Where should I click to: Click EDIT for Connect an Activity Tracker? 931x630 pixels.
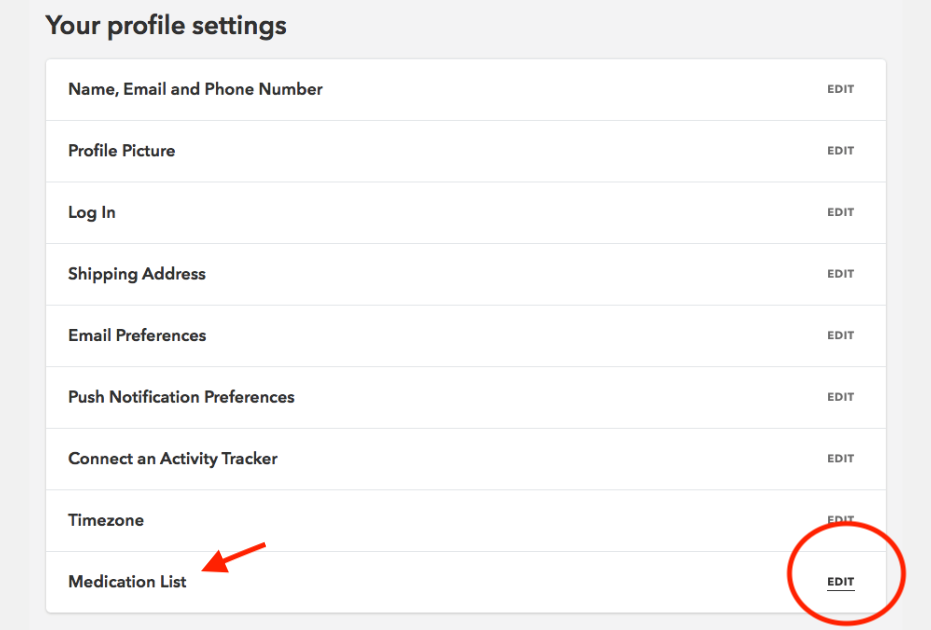click(x=840, y=458)
